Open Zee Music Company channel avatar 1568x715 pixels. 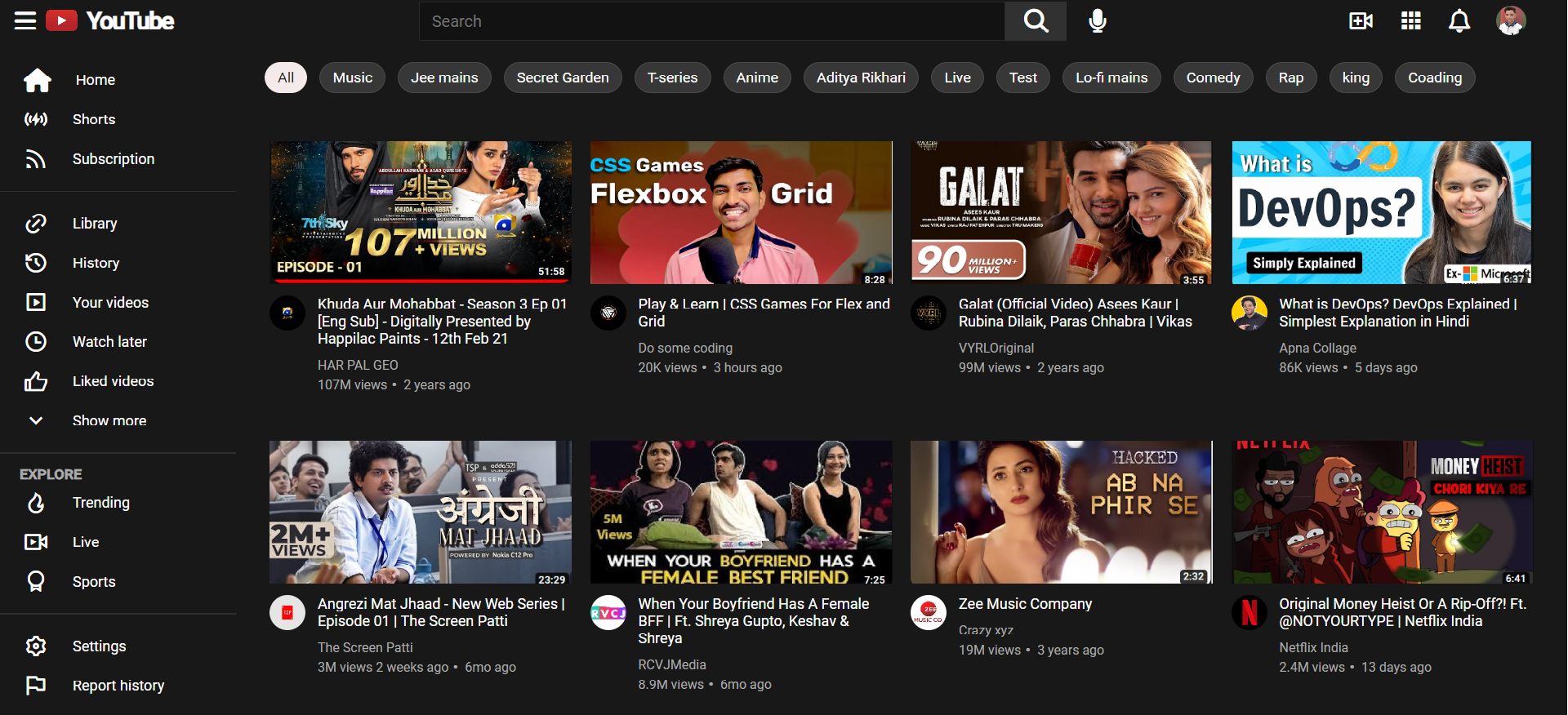tap(929, 613)
